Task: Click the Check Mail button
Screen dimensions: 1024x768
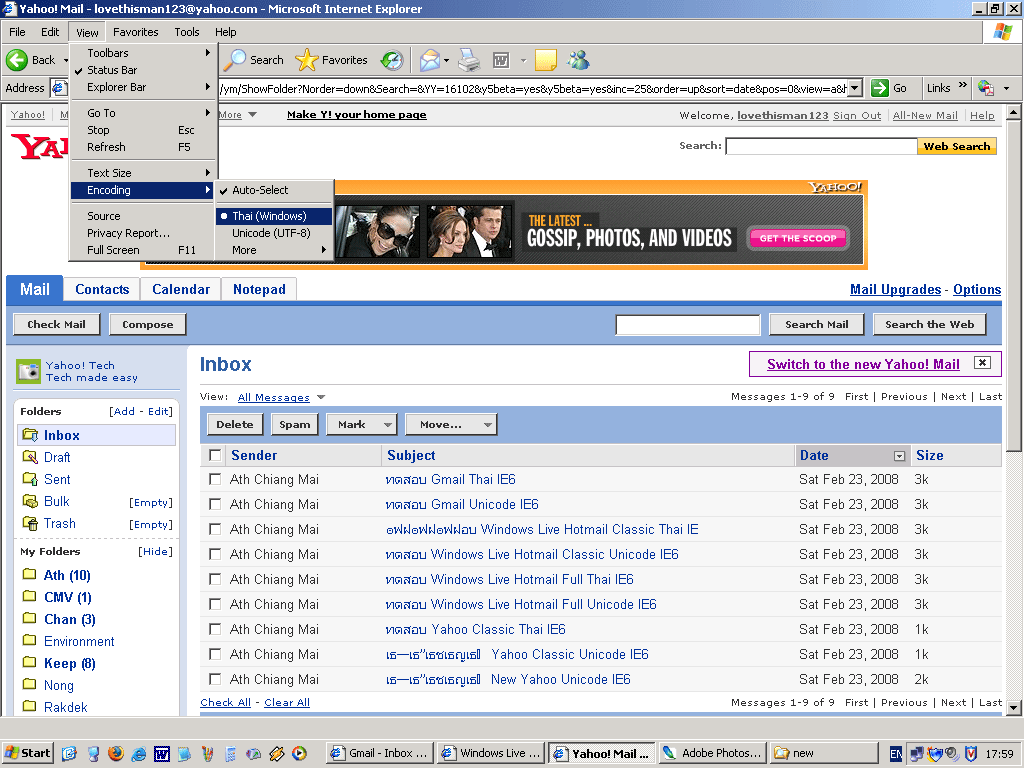Action: click(x=56, y=325)
